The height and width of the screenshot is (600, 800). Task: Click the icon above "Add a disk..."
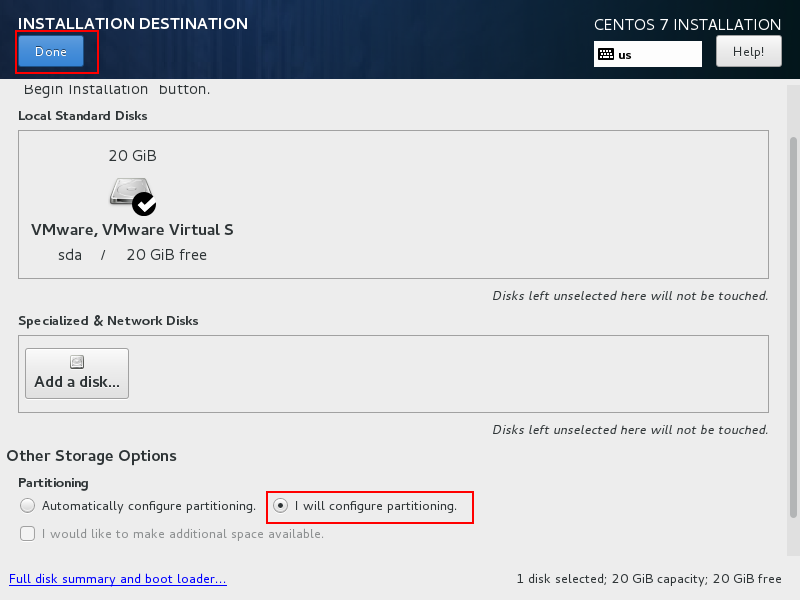tap(77, 362)
